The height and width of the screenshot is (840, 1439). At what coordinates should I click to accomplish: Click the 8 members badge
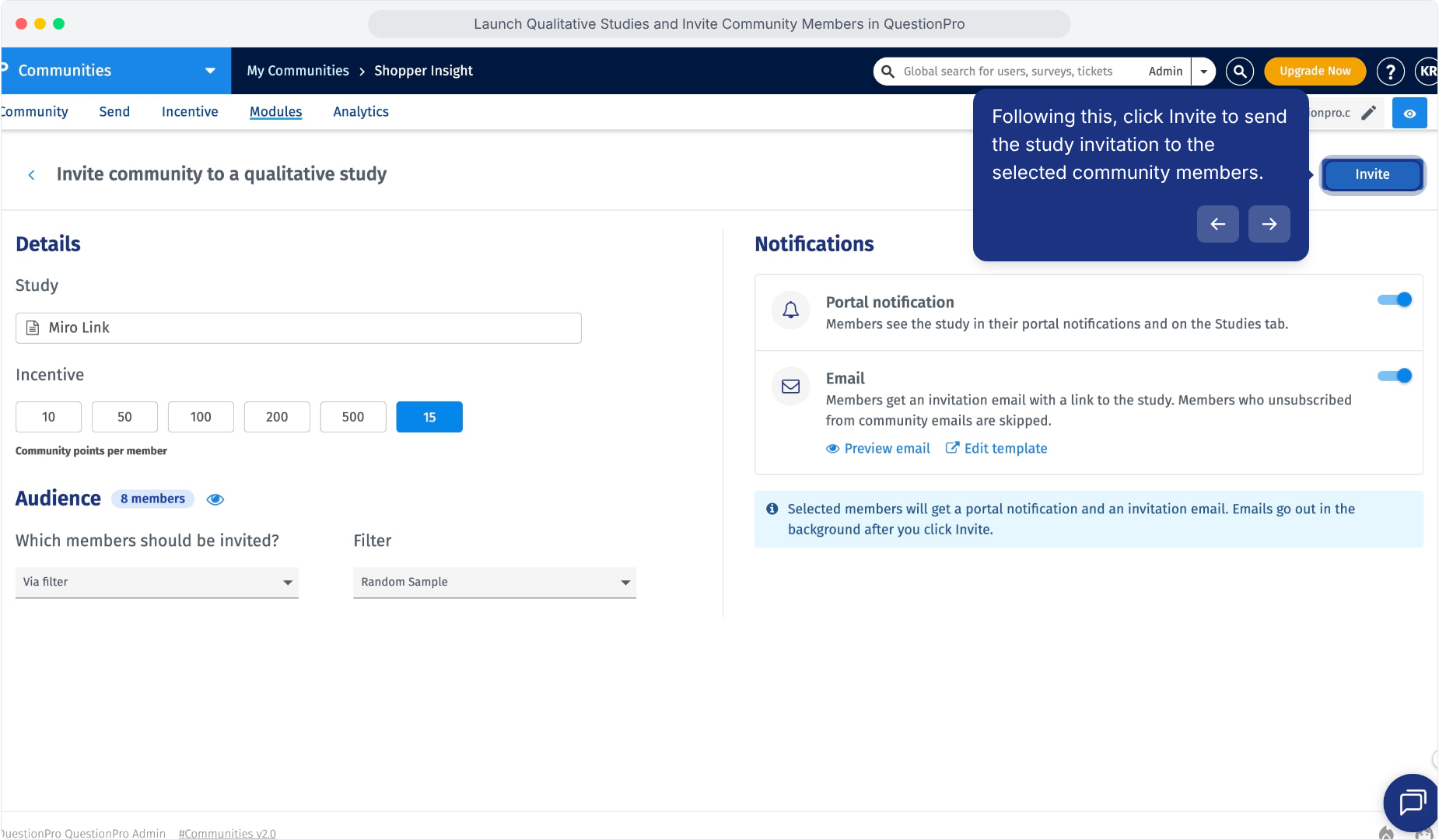[152, 499]
